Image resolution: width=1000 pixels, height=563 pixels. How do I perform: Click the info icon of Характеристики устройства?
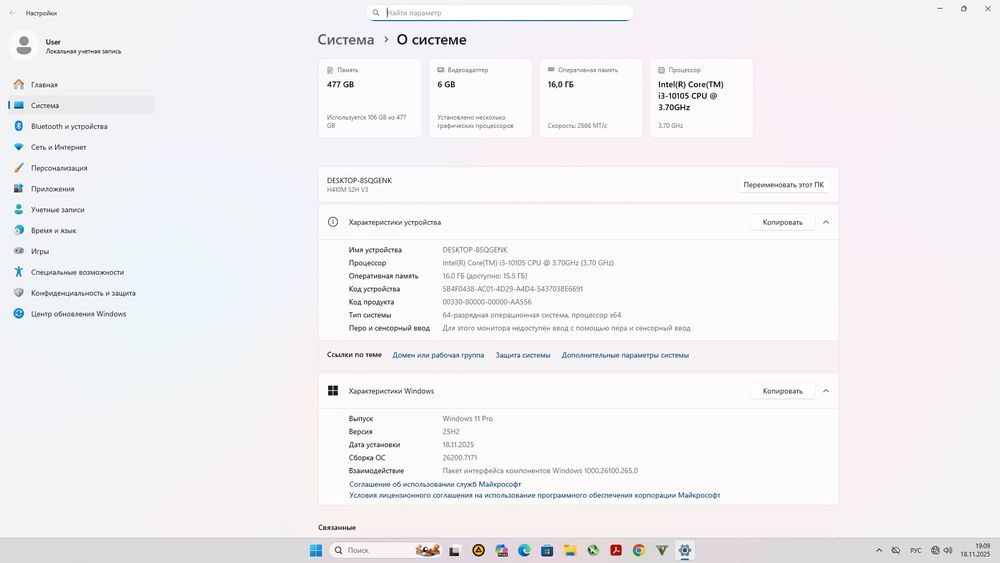click(333, 222)
